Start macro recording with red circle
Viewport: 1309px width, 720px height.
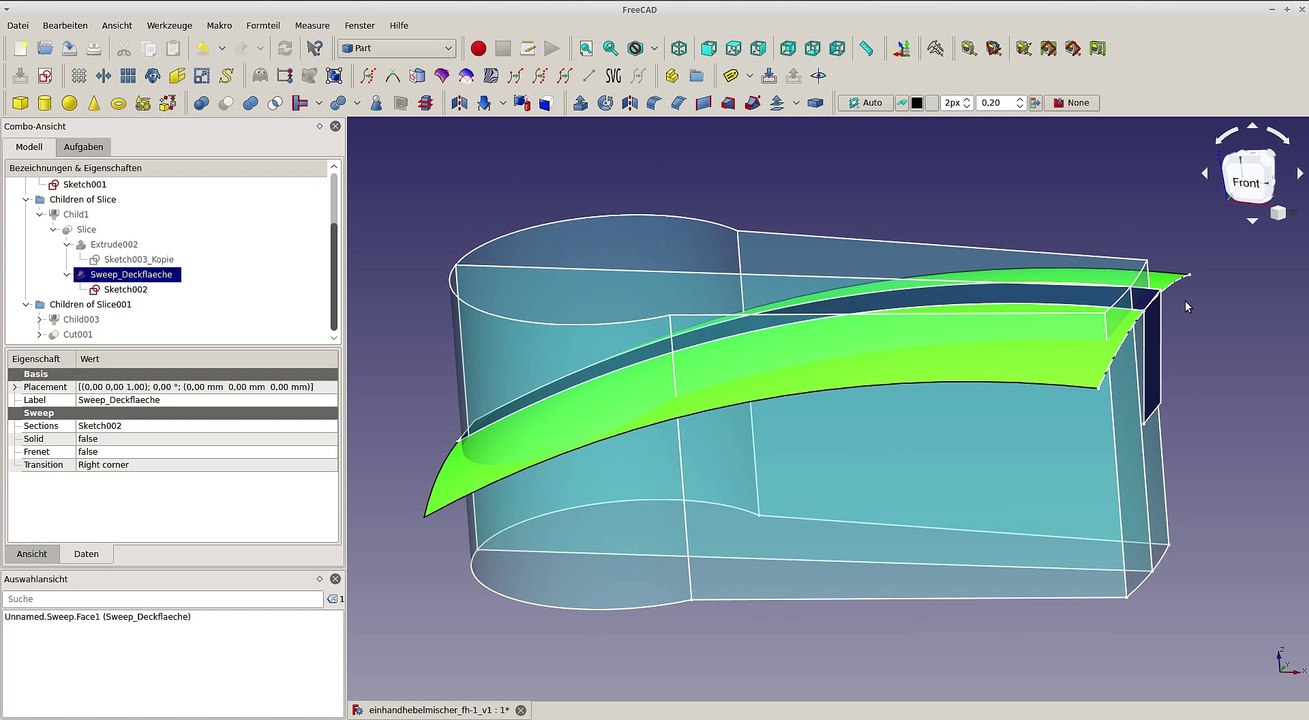(478, 48)
